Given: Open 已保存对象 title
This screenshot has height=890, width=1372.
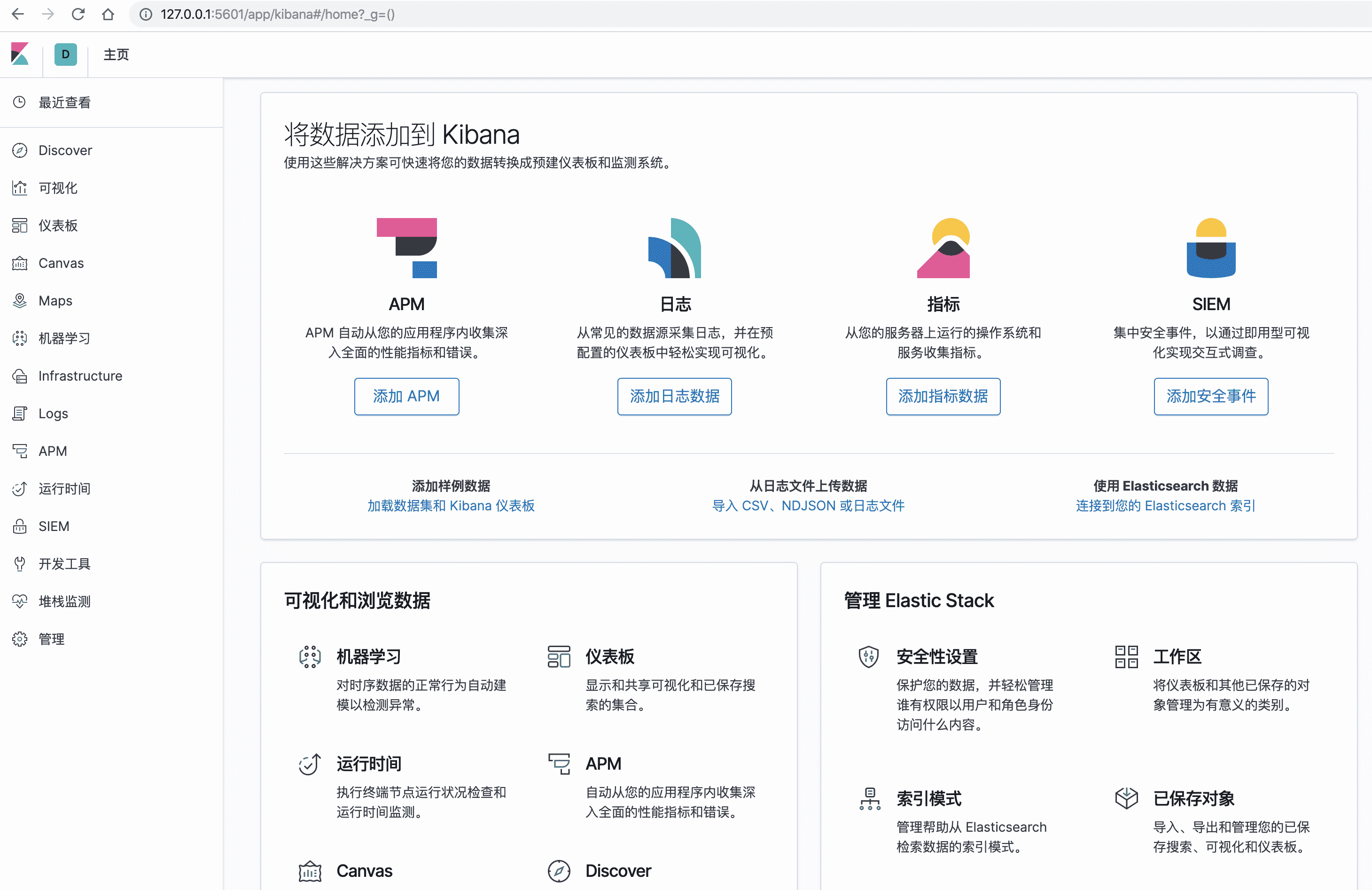Looking at the screenshot, I should click(1194, 798).
